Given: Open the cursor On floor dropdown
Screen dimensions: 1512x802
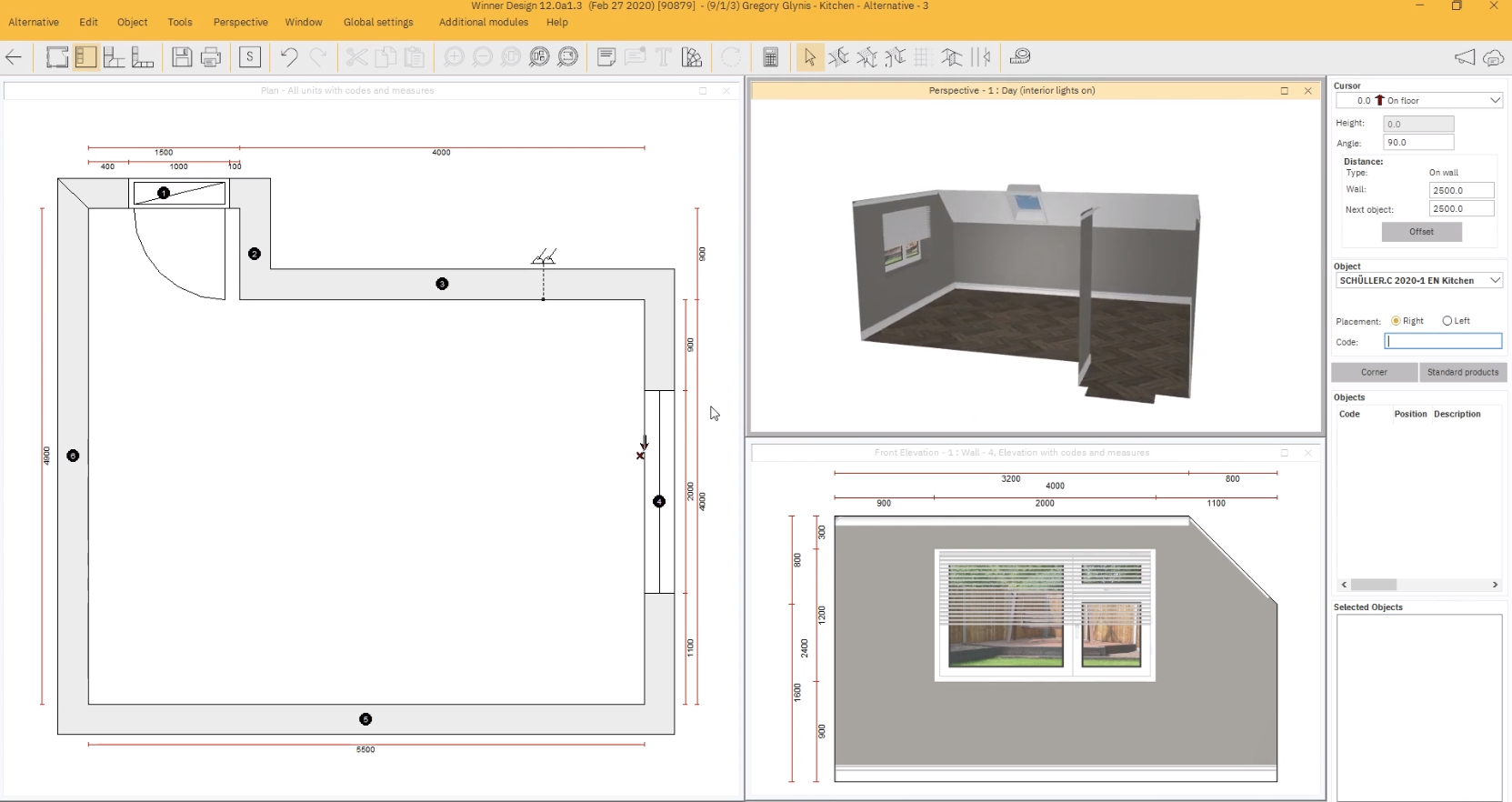Looking at the screenshot, I should [x=1495, y=101].
